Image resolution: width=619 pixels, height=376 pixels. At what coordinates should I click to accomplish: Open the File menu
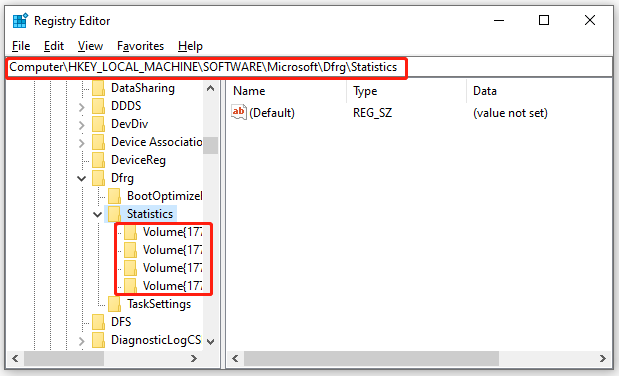pyautogui.click(x=21, y=46)
